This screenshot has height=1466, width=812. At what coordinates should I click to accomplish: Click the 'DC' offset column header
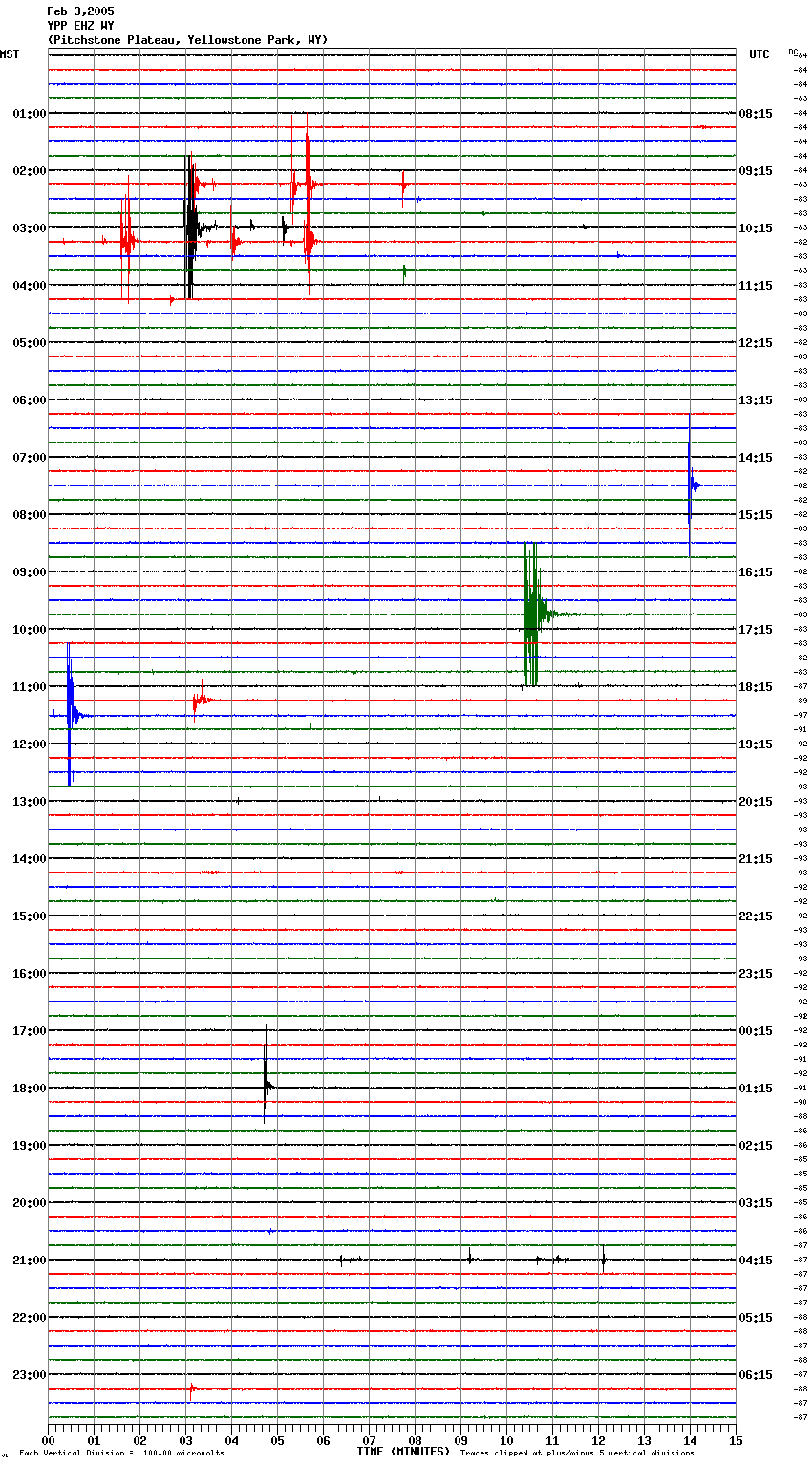793,52
